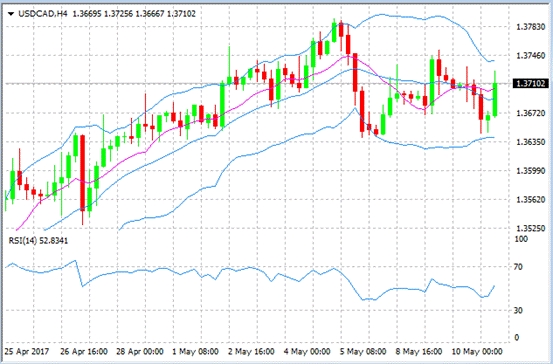553x364 pixels.
Task: Click the USDCAD.H4 symbol title
Action: 42,14
